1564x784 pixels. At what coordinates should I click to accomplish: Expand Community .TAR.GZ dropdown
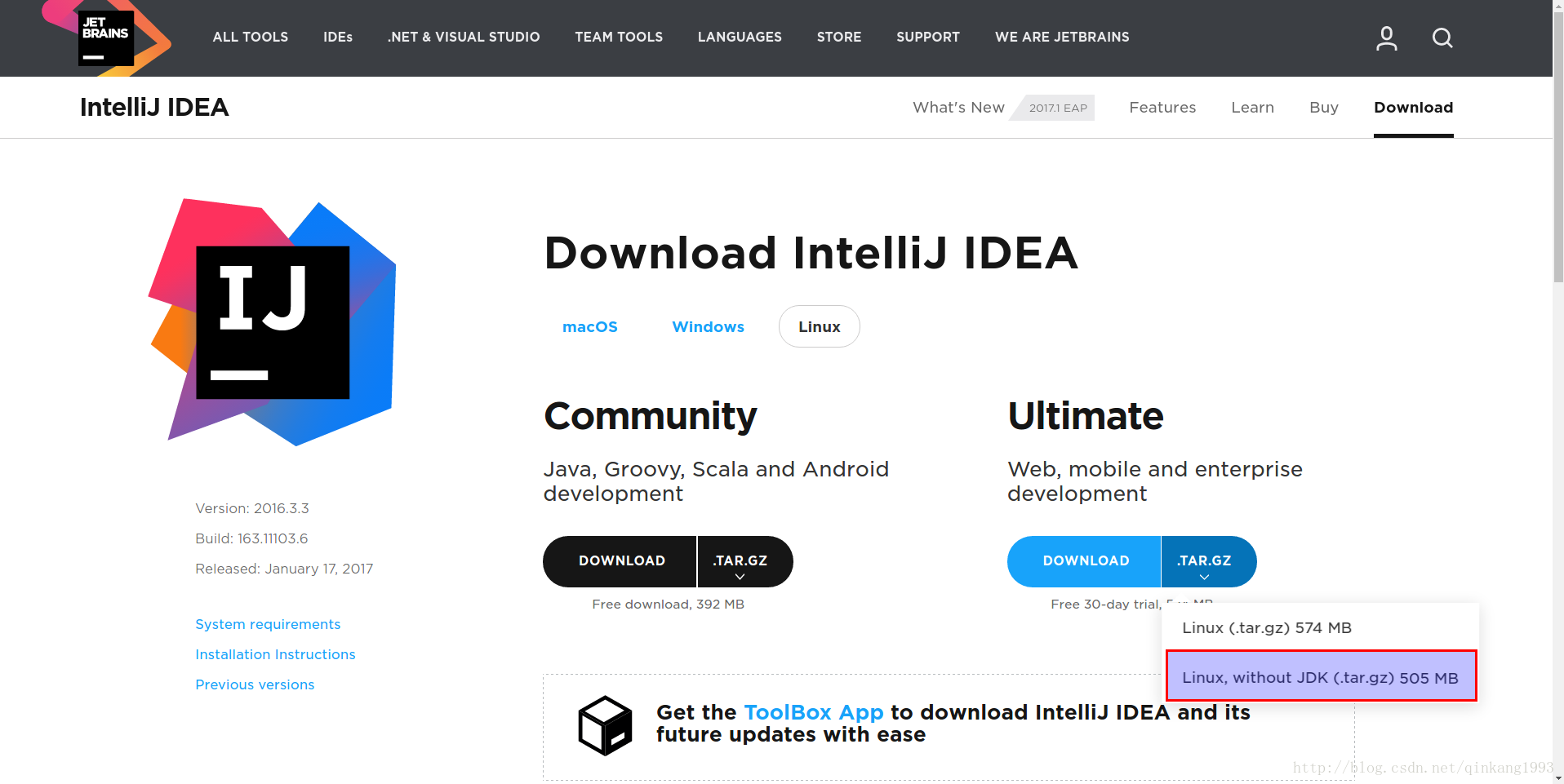(744, 561)
